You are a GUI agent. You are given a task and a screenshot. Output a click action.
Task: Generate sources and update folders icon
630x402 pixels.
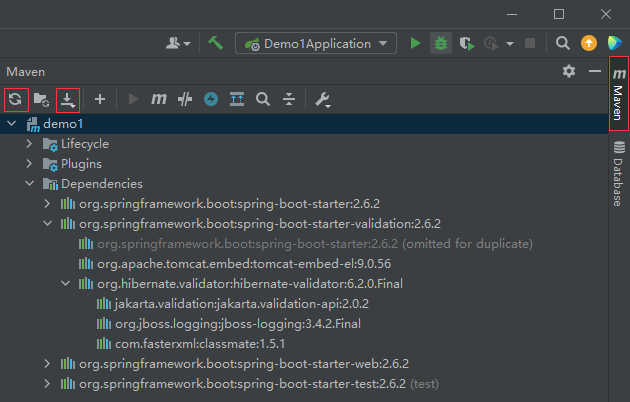tap(41, 99)
